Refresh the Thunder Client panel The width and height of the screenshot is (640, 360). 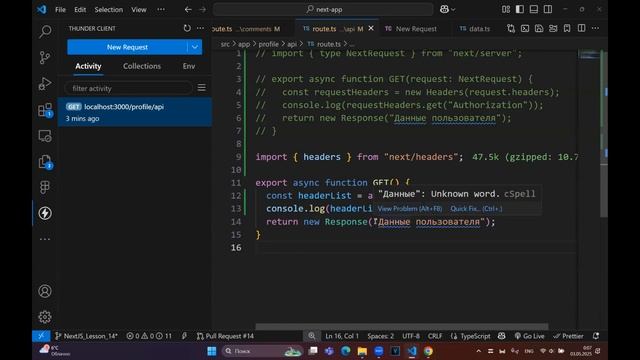[187, 28]
